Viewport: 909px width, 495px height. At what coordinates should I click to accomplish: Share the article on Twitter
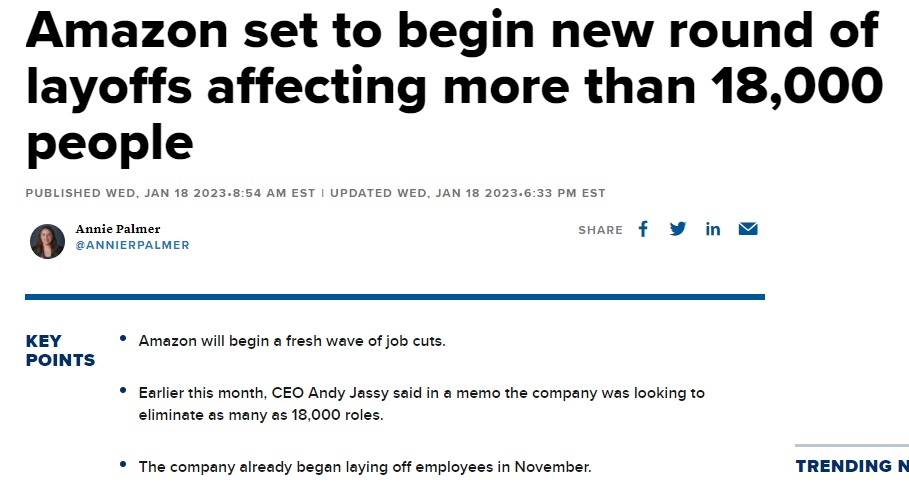click(x=678, y=229)
